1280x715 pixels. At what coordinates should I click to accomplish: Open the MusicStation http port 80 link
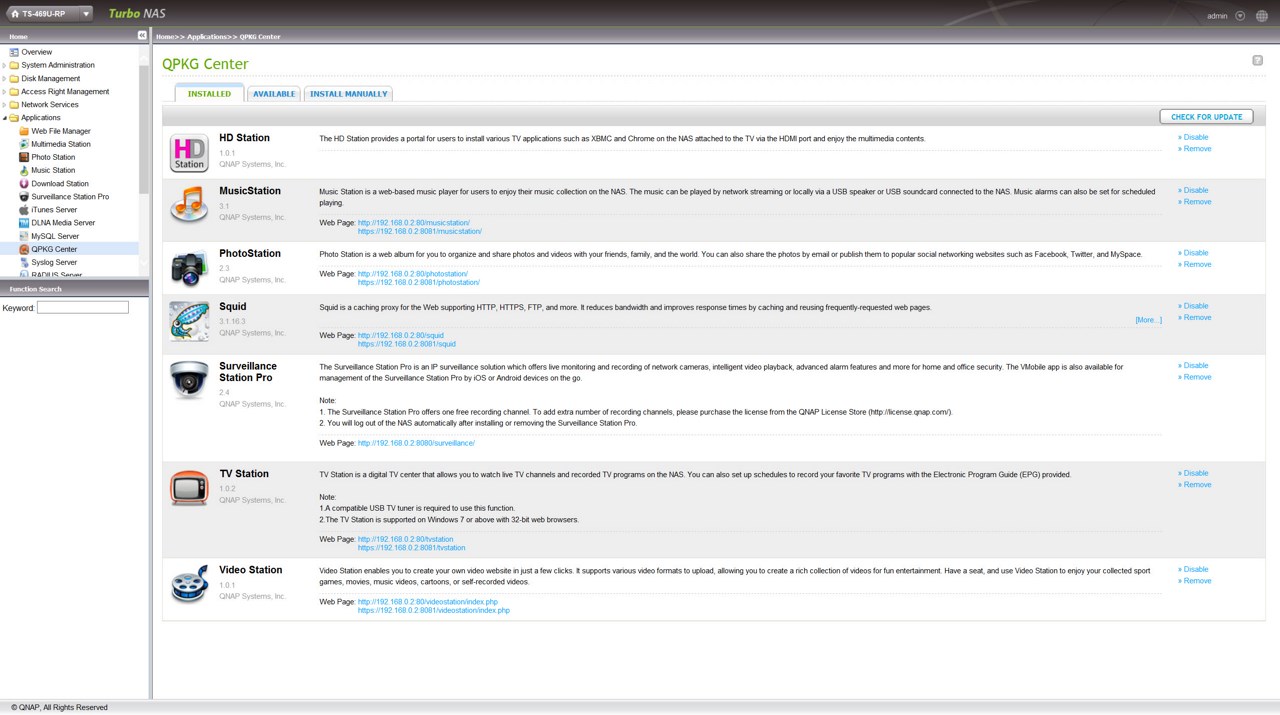pyautogui.click(x=414, y=223)
